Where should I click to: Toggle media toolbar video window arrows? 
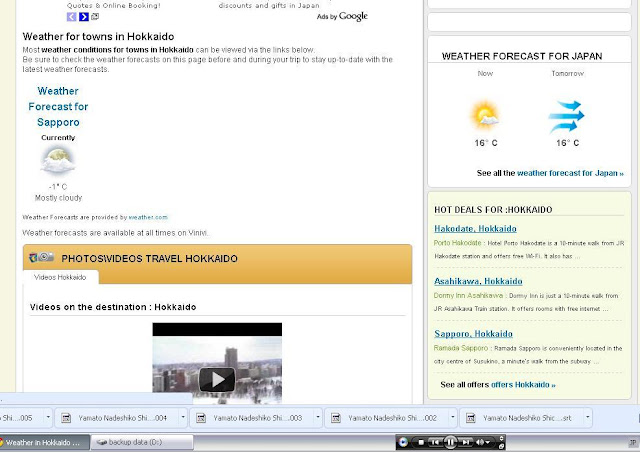click(x=502, y=439)
